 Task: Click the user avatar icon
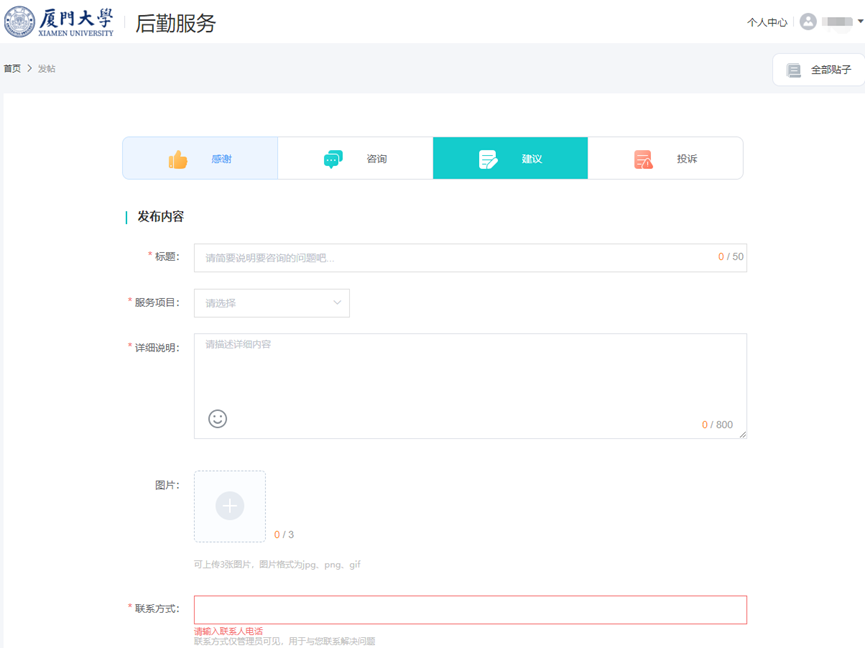pos(808,22)
